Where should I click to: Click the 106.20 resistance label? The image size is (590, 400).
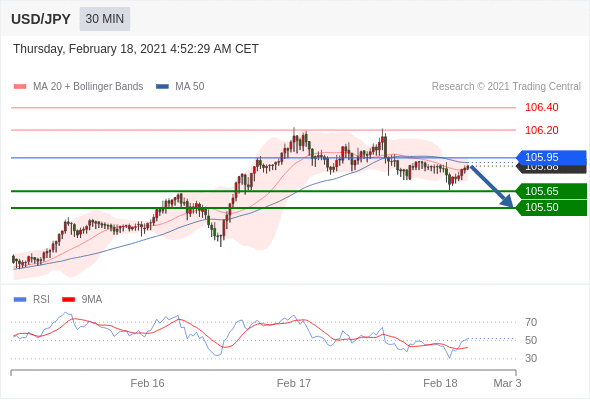542,130
